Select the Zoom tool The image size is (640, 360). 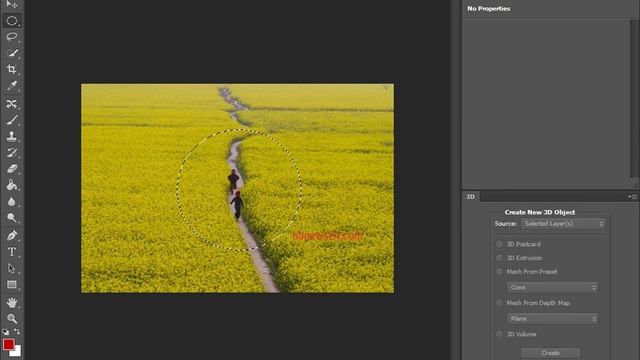tap(12, 318)
